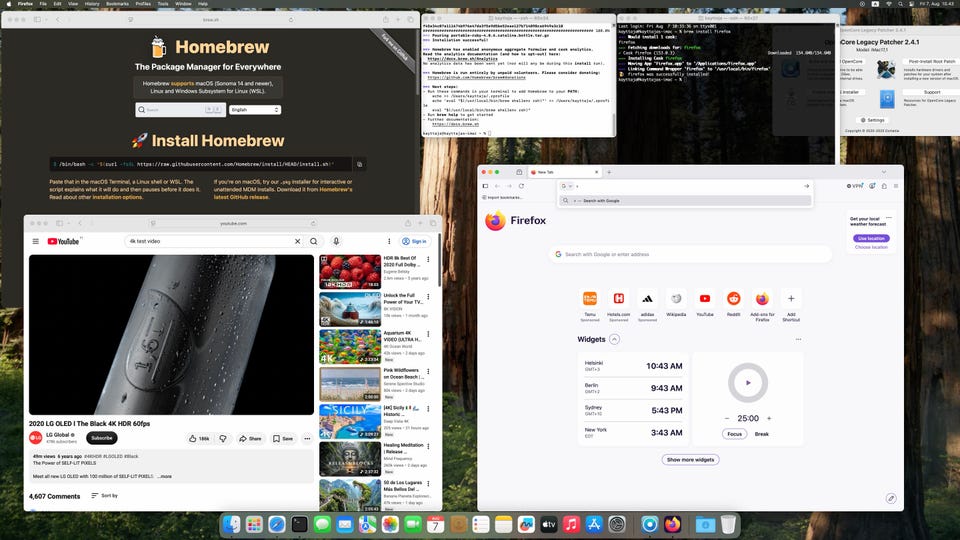Open the search engine dropdown in Firefox URL bar
The width and height of the screenshot is (960, 540).
pos(567,186)
